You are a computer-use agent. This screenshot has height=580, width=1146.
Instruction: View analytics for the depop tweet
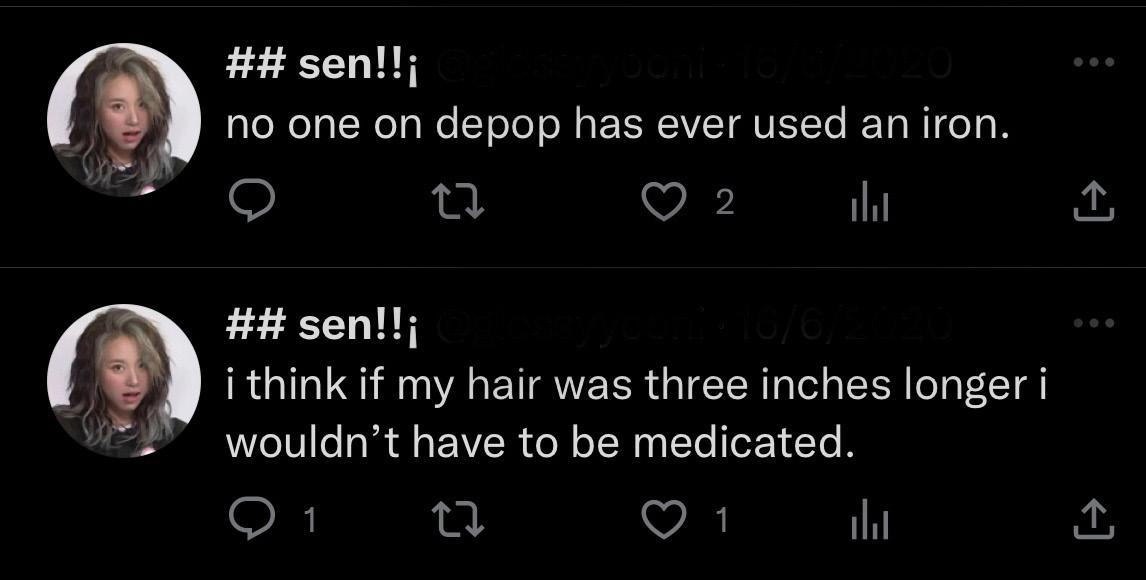tap(863, 204)
